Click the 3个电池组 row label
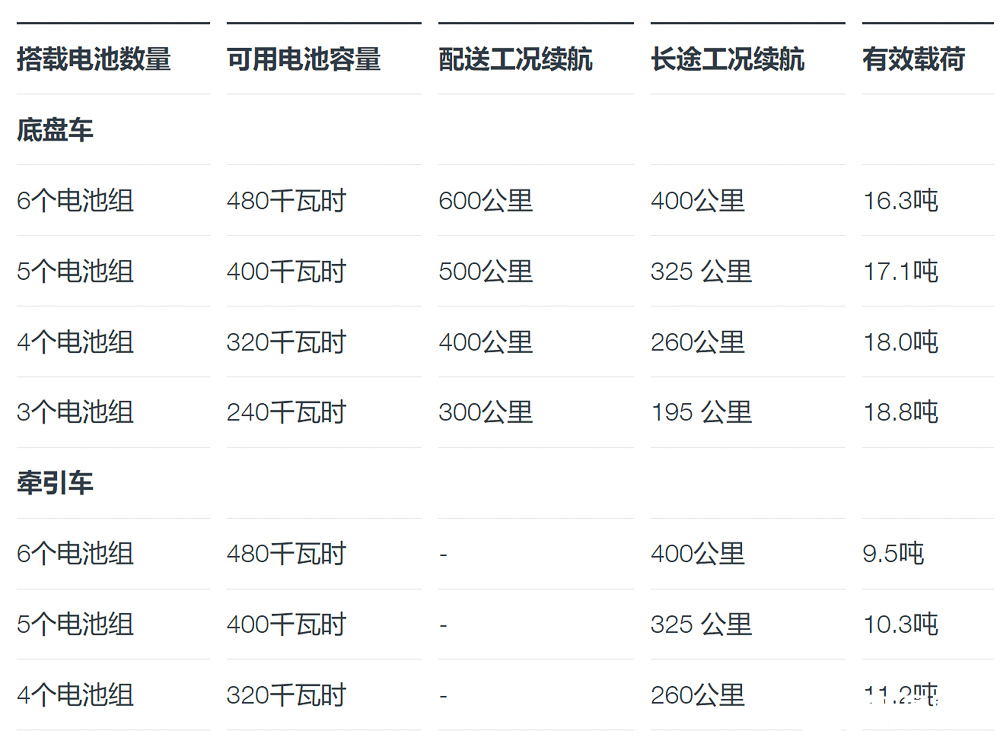This screenshot has height=750, width=1000. click(x=75, y=412)
